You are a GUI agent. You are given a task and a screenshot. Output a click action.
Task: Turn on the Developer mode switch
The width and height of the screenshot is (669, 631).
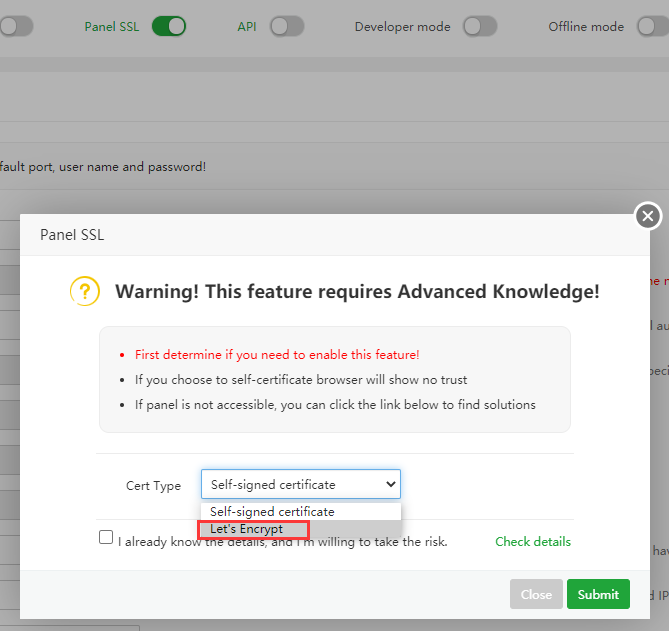(480, 27)
